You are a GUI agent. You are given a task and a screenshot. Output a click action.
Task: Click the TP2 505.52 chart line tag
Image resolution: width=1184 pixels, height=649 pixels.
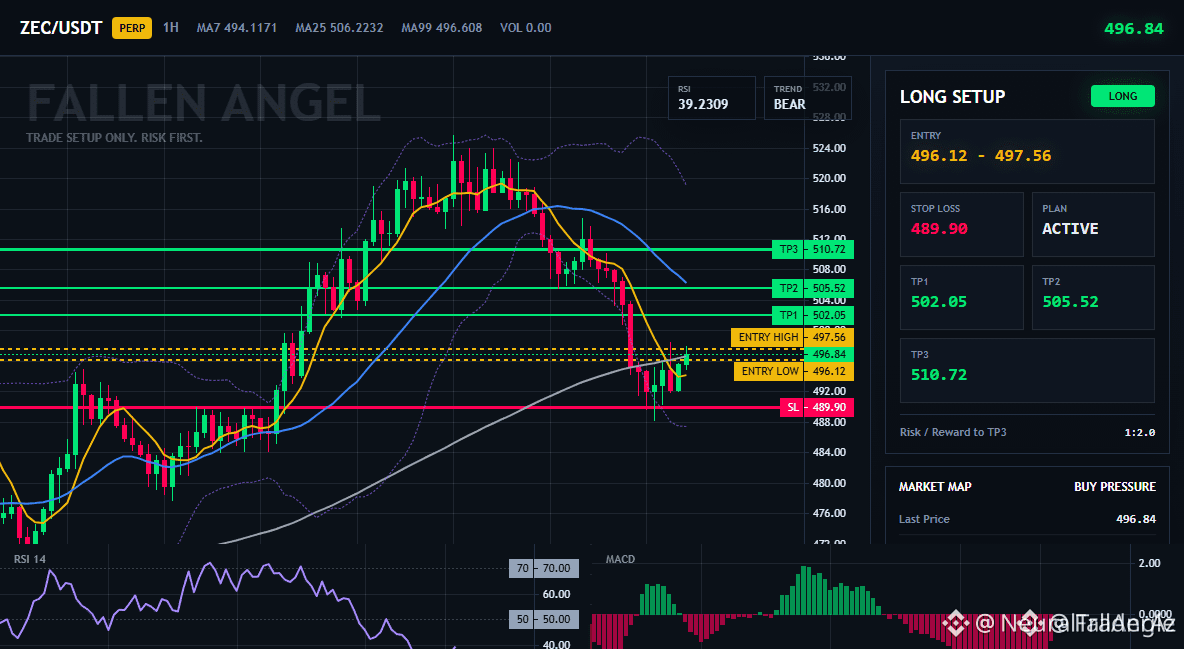812,288
